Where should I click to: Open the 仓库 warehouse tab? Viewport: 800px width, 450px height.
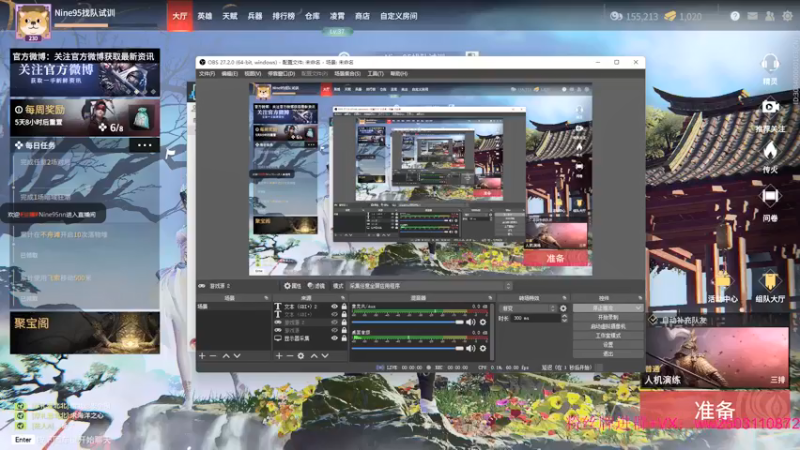click(312, 16)
